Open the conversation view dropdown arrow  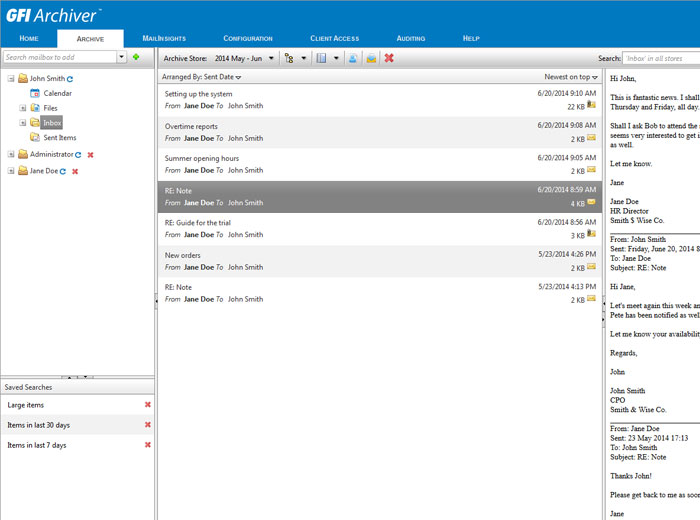click(304, 58)
